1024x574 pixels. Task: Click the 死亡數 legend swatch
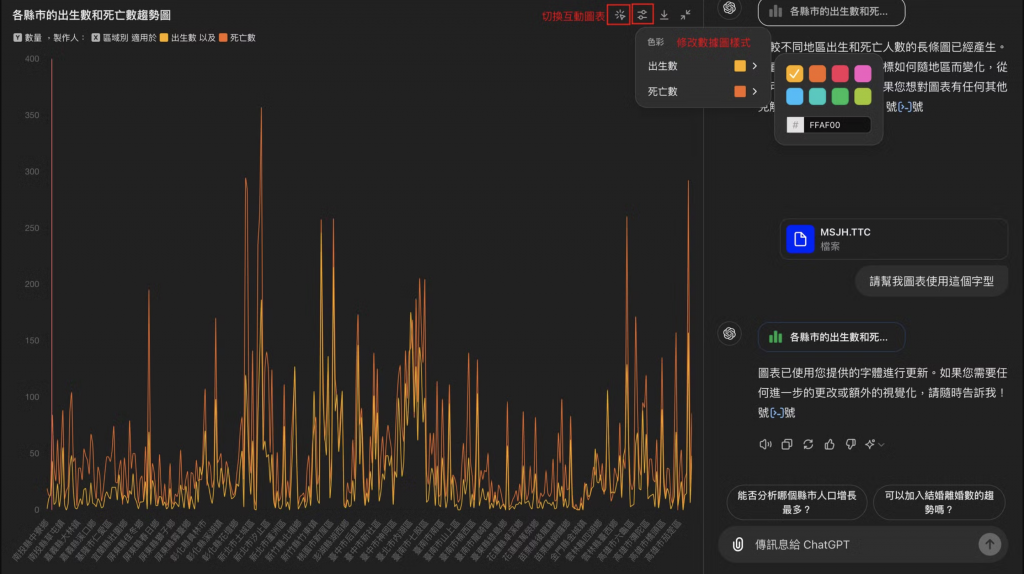tap(223, 38)
